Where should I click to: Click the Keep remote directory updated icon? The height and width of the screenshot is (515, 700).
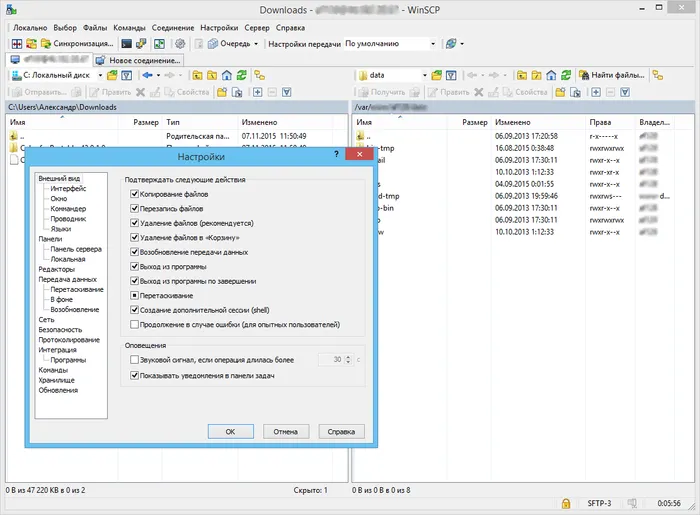click(x=159, y=44)
